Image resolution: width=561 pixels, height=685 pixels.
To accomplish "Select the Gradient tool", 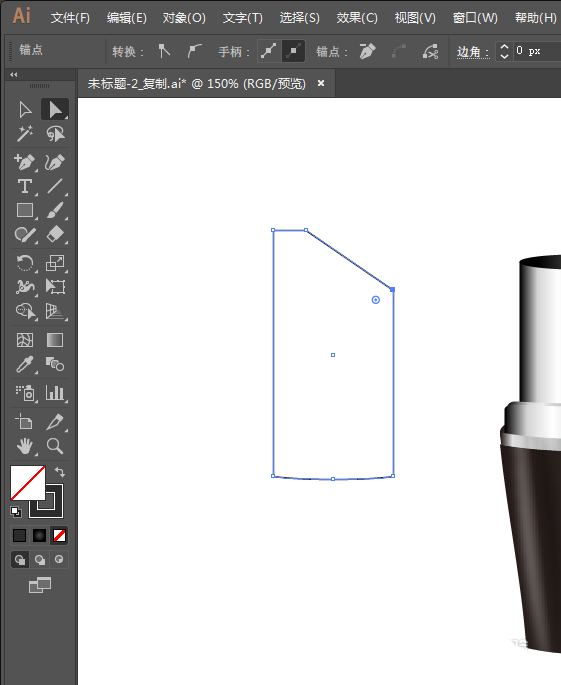I will click(x=55, y=340).
